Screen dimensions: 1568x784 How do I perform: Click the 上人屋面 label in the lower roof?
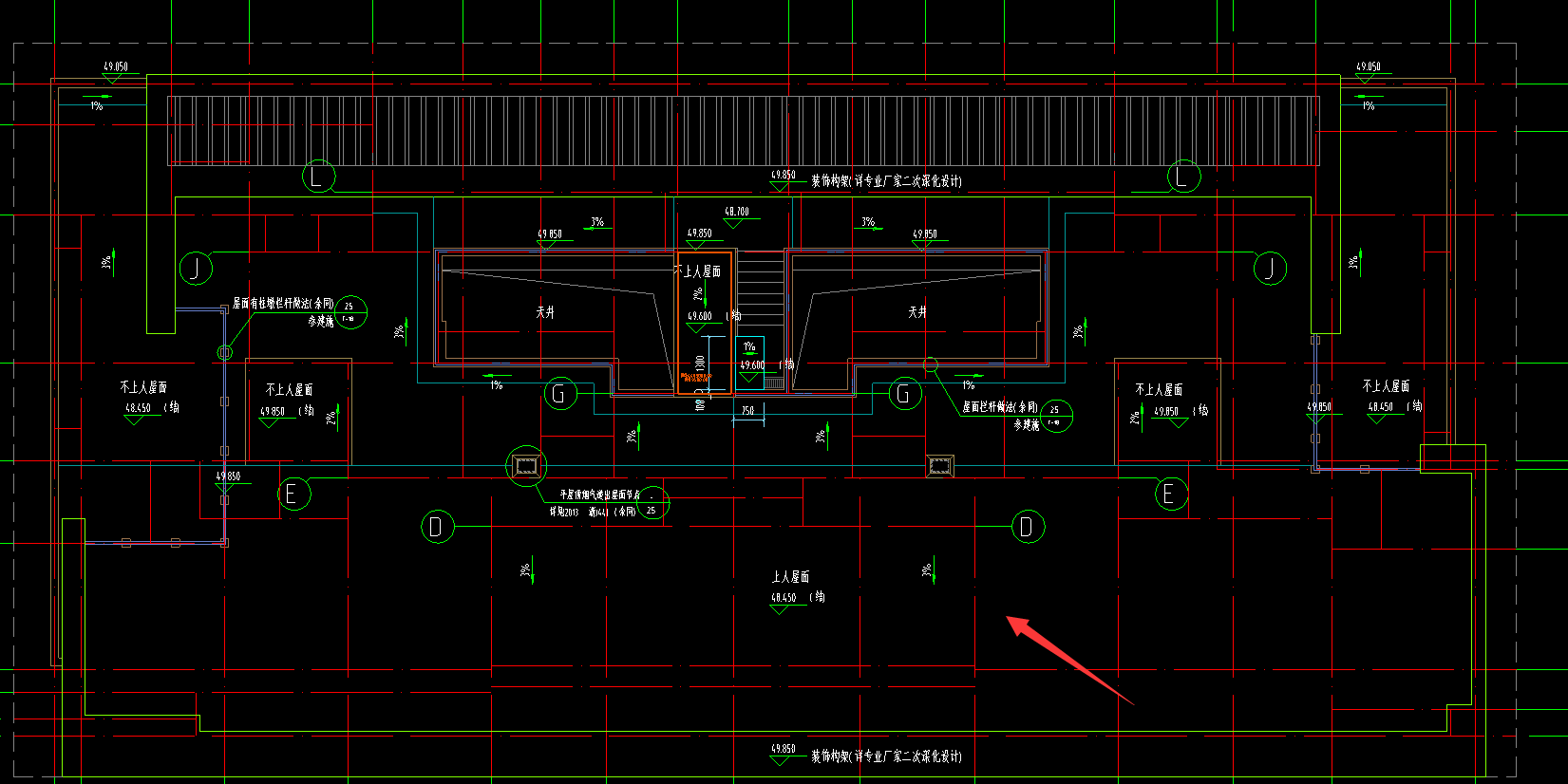click(790, 577)
